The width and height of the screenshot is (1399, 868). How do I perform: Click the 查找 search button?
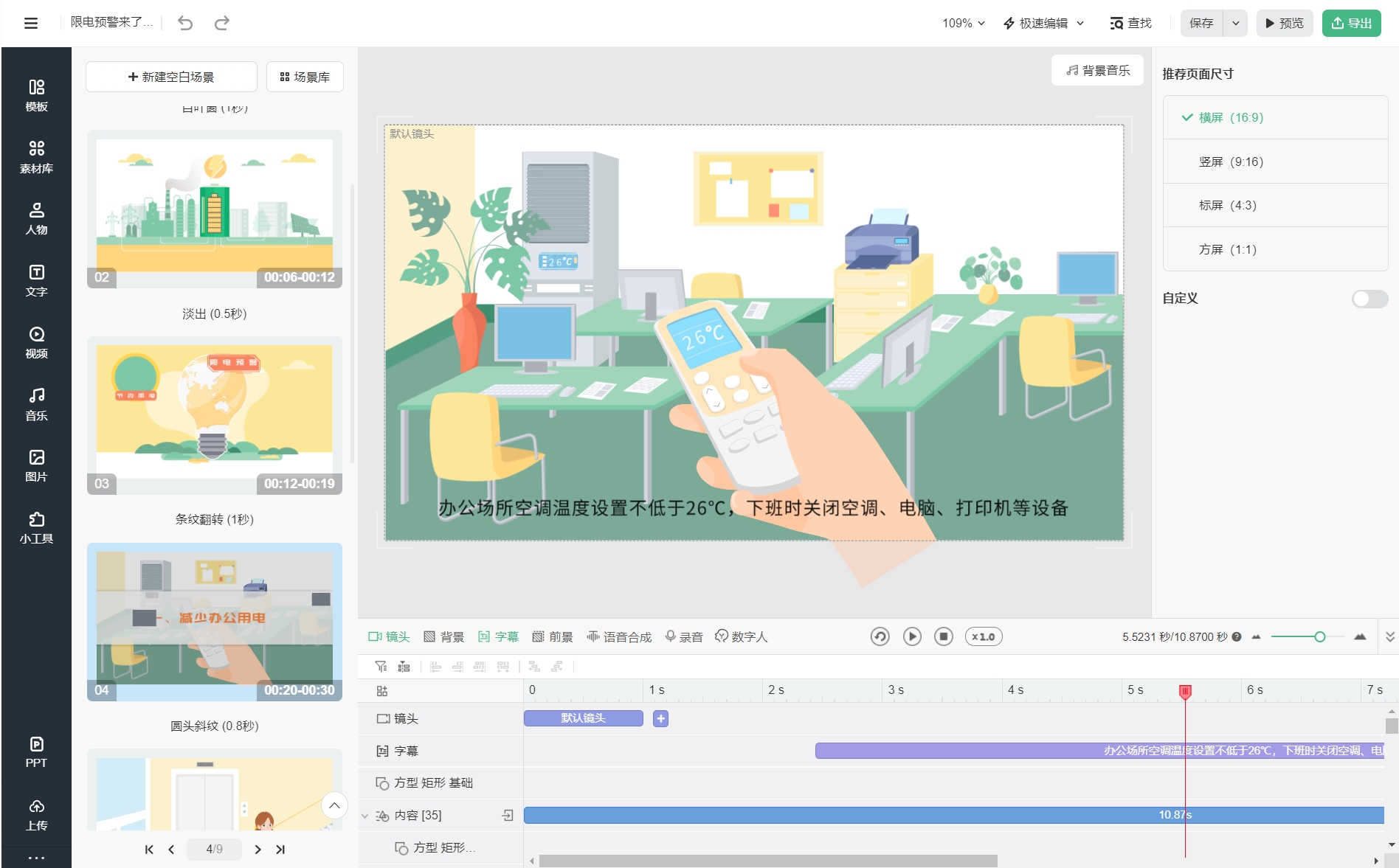(1131, 23)
